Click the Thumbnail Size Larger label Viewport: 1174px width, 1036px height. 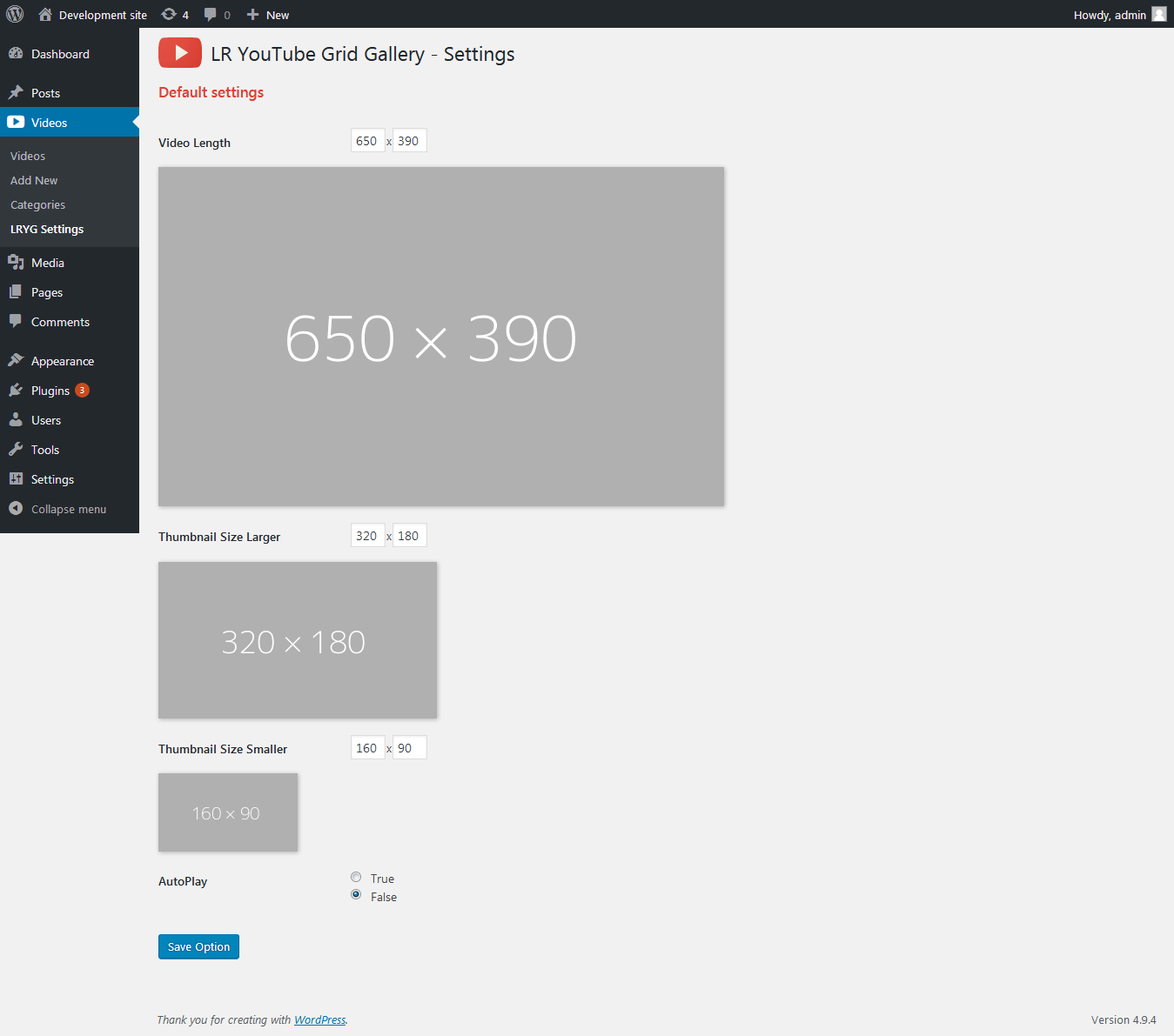pos(219,537)
